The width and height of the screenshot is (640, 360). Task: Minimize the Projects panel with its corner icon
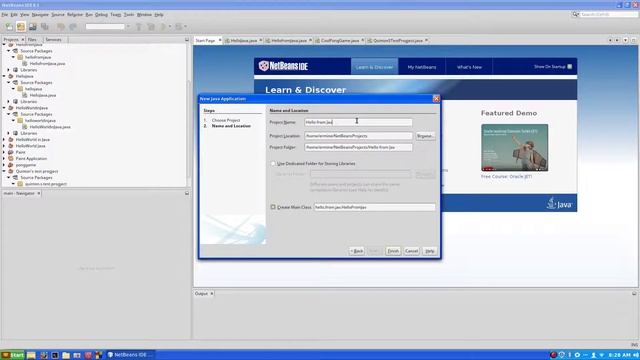pos(187,40)
